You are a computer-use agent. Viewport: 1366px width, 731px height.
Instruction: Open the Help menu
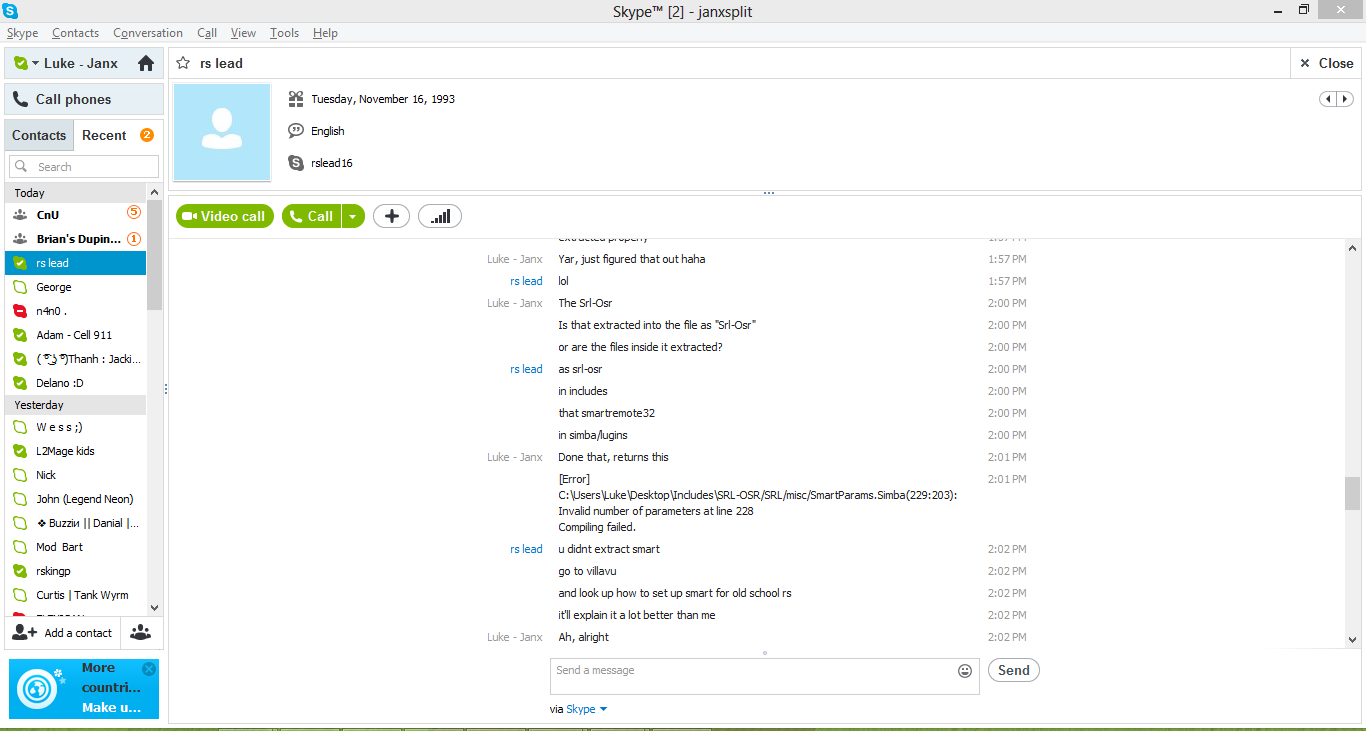[x=325, y=33]
